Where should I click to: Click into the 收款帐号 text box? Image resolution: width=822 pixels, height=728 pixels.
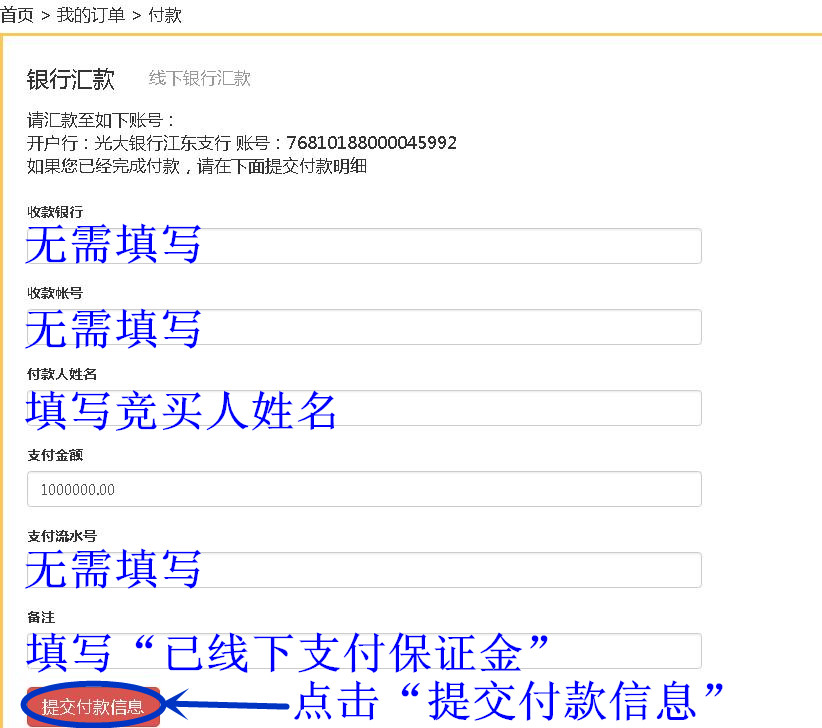[x=450, y=327]
